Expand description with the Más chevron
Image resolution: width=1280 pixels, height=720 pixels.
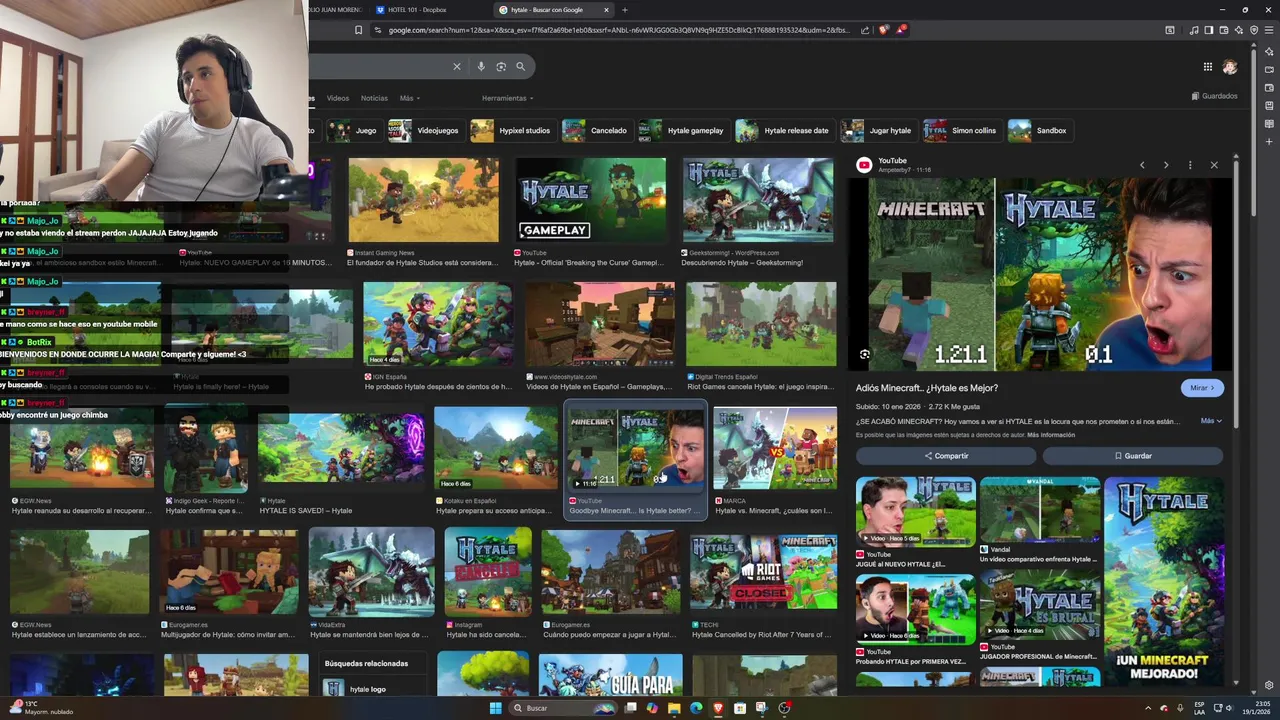(x=1211, y=421)
